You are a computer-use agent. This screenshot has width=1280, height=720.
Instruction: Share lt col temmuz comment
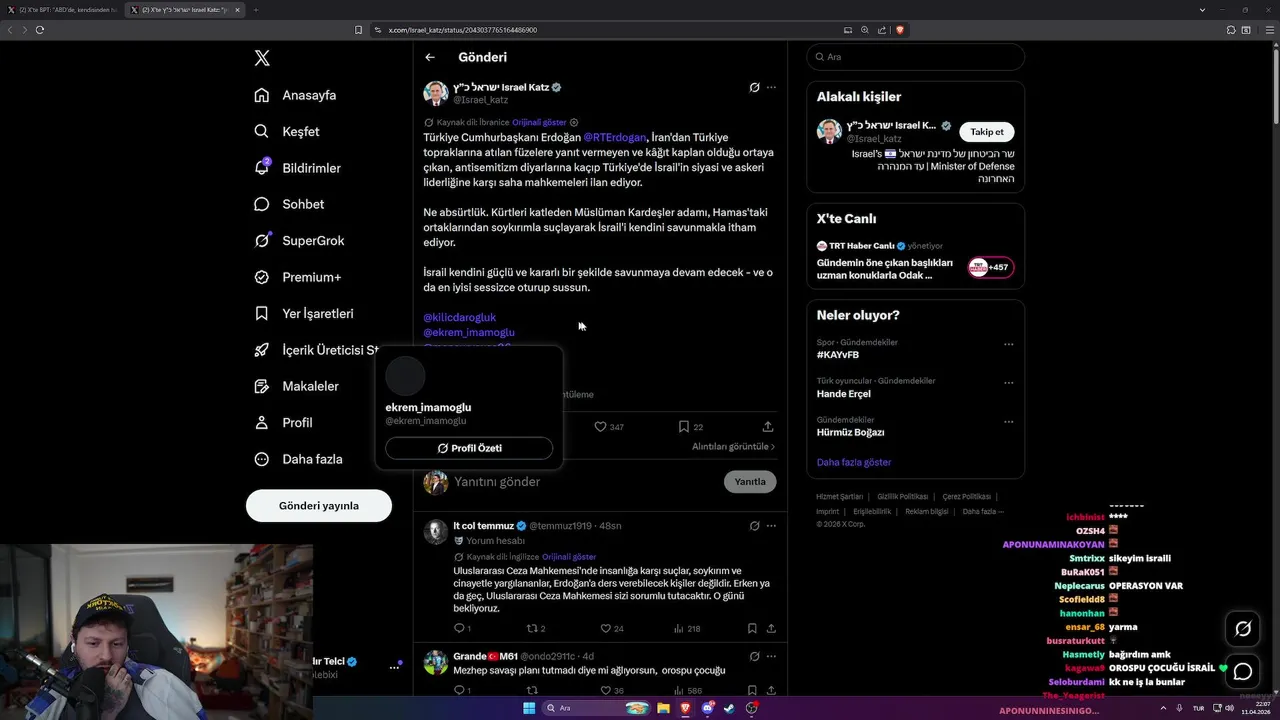point(771,629)
